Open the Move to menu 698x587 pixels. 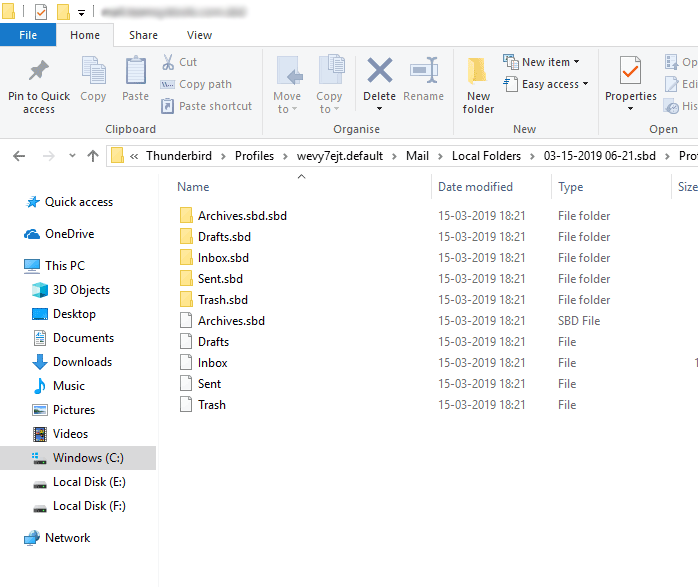click(x=287, y=85)
